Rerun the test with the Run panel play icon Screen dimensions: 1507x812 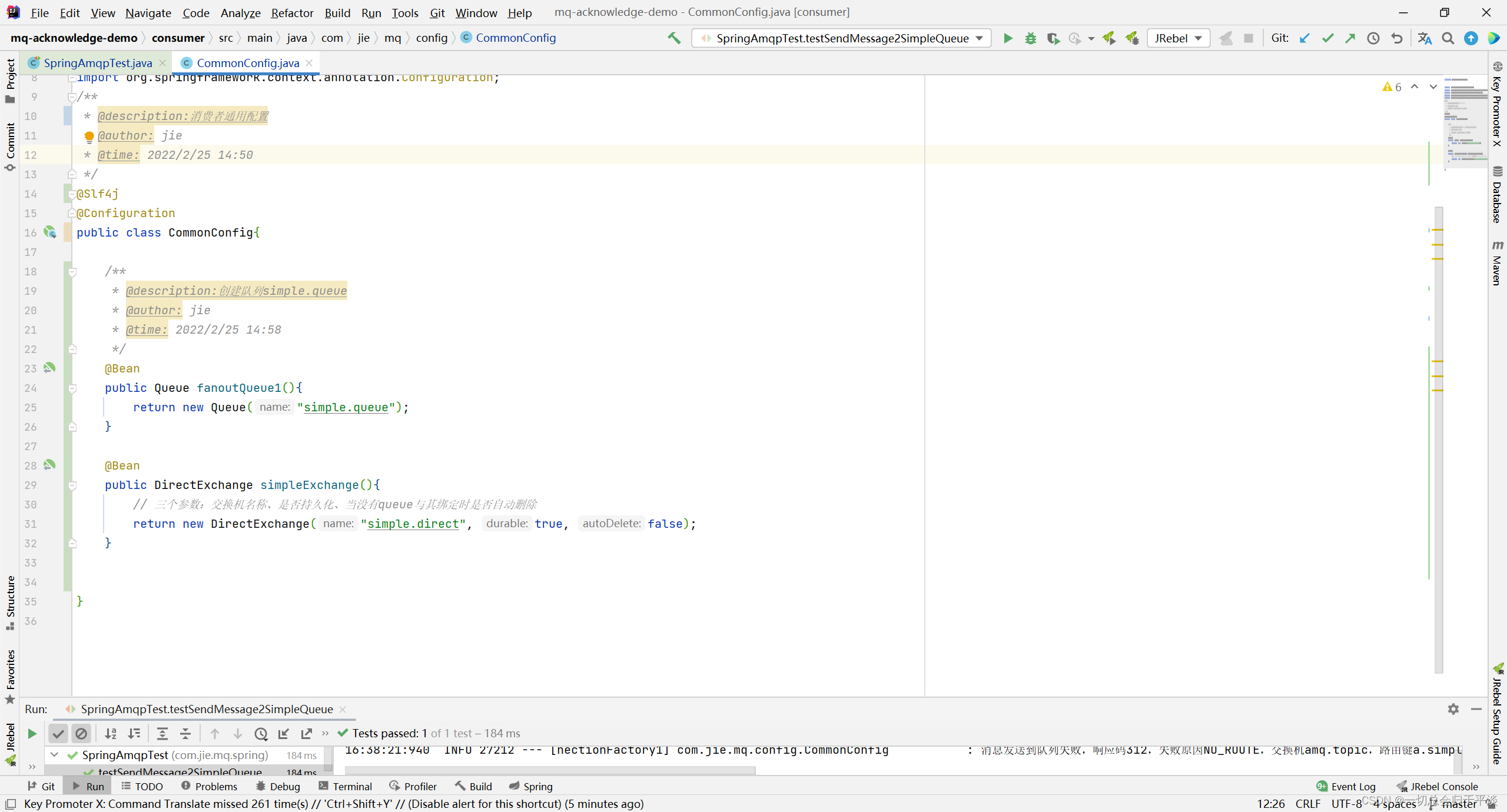(x=32, y=733)
